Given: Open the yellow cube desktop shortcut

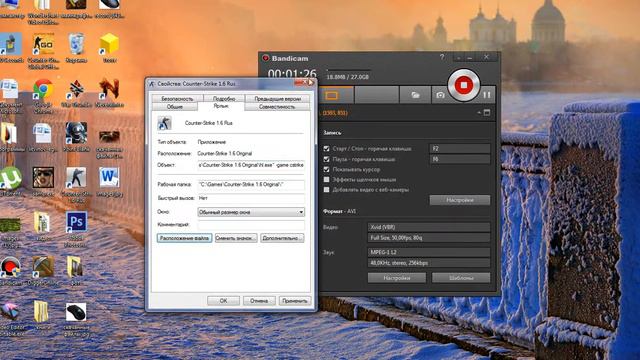Looking at the screenshot, I should (109, 44).
